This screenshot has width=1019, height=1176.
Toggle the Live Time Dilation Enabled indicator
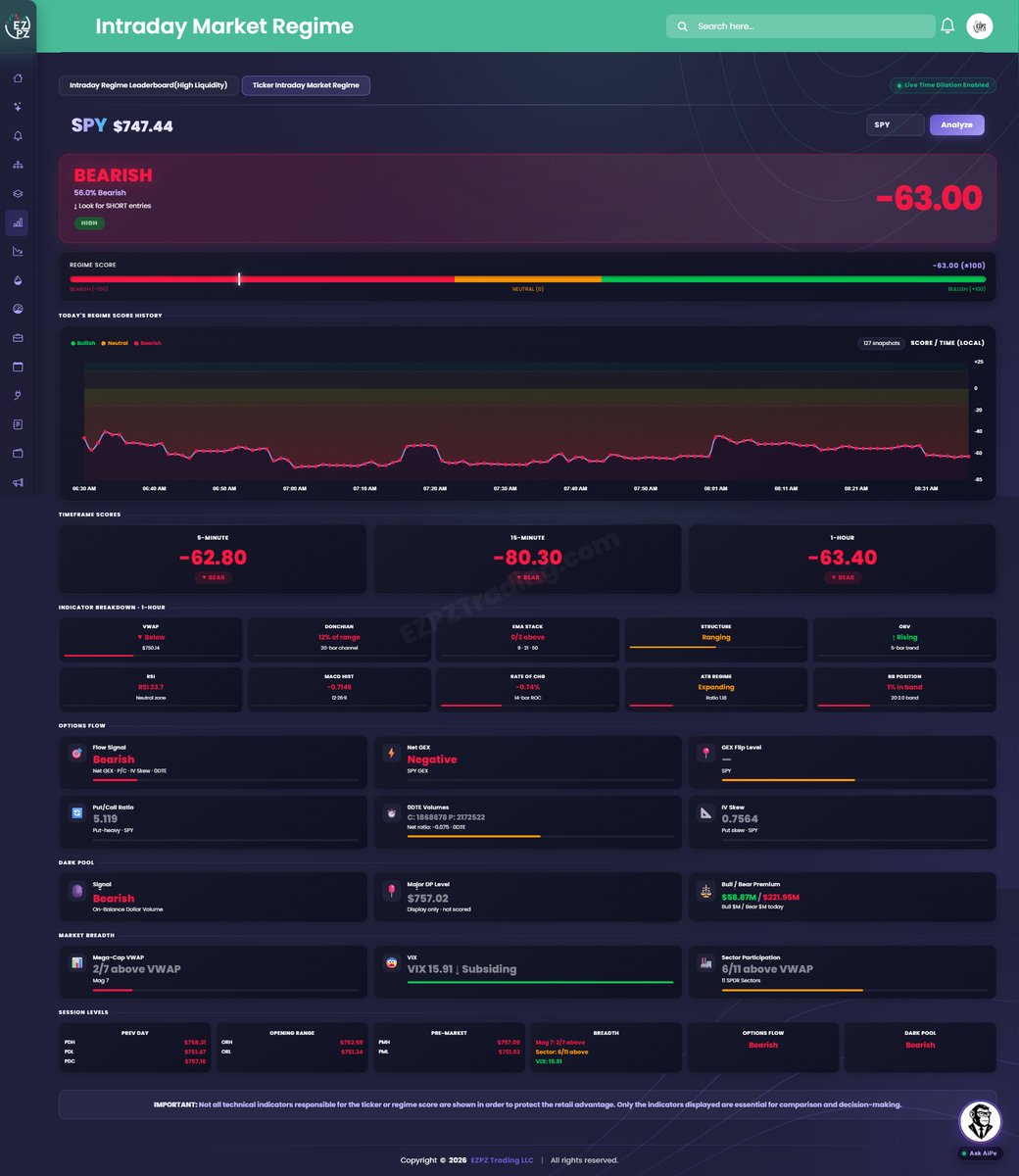943,85
